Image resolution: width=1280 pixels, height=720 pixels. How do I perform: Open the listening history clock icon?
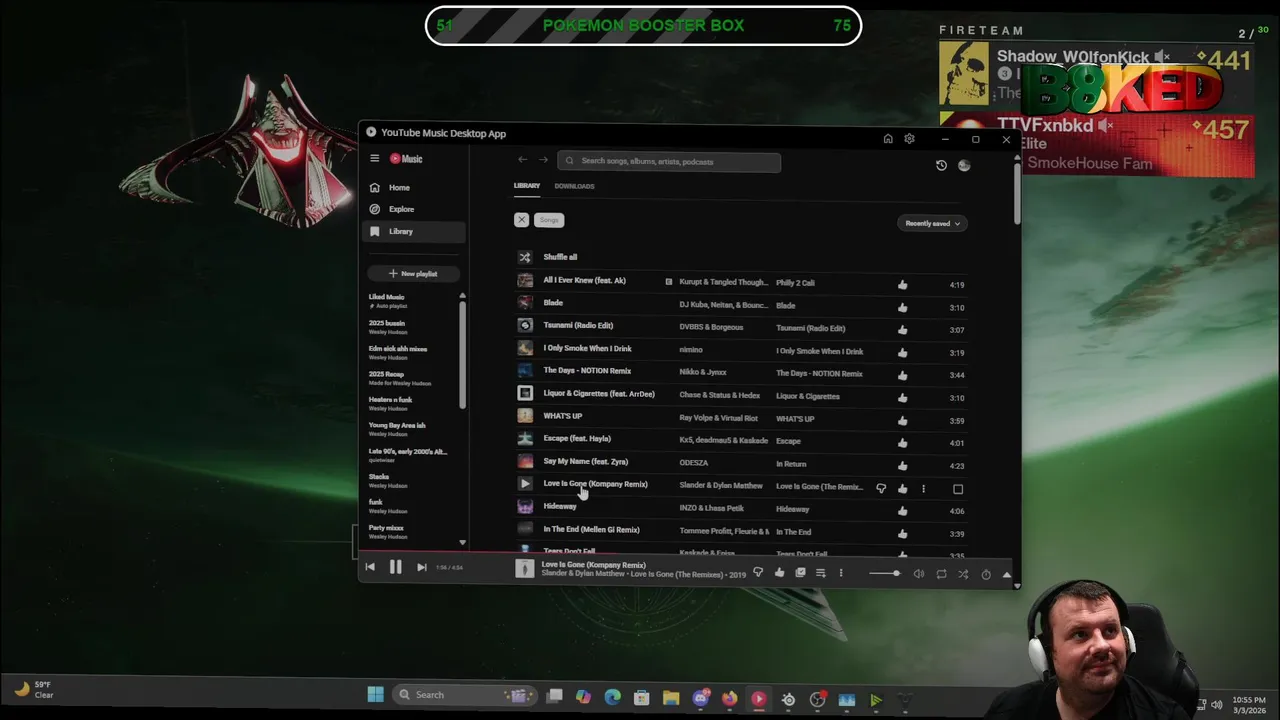(x=941, y=165)
